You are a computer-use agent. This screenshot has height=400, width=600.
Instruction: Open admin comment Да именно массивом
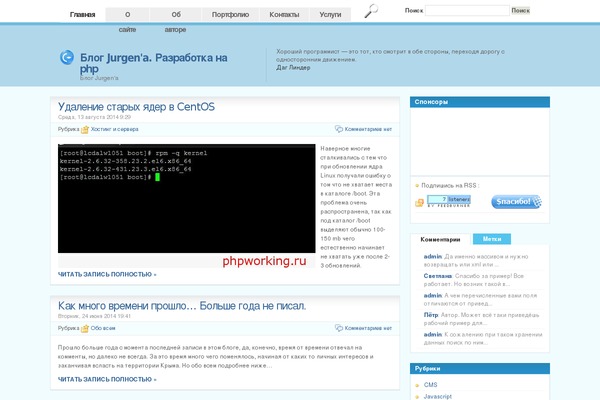point(476,261)
